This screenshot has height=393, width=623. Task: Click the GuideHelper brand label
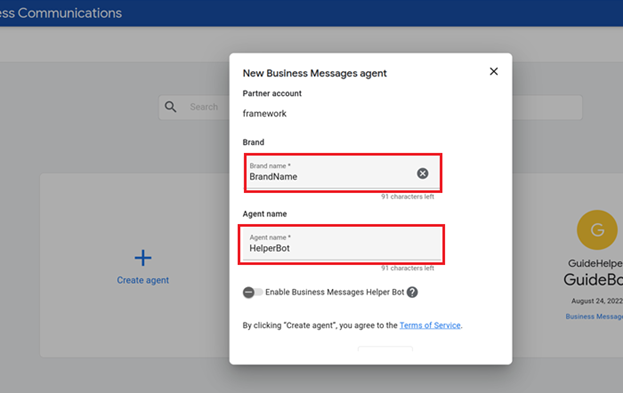click(595, 263)
